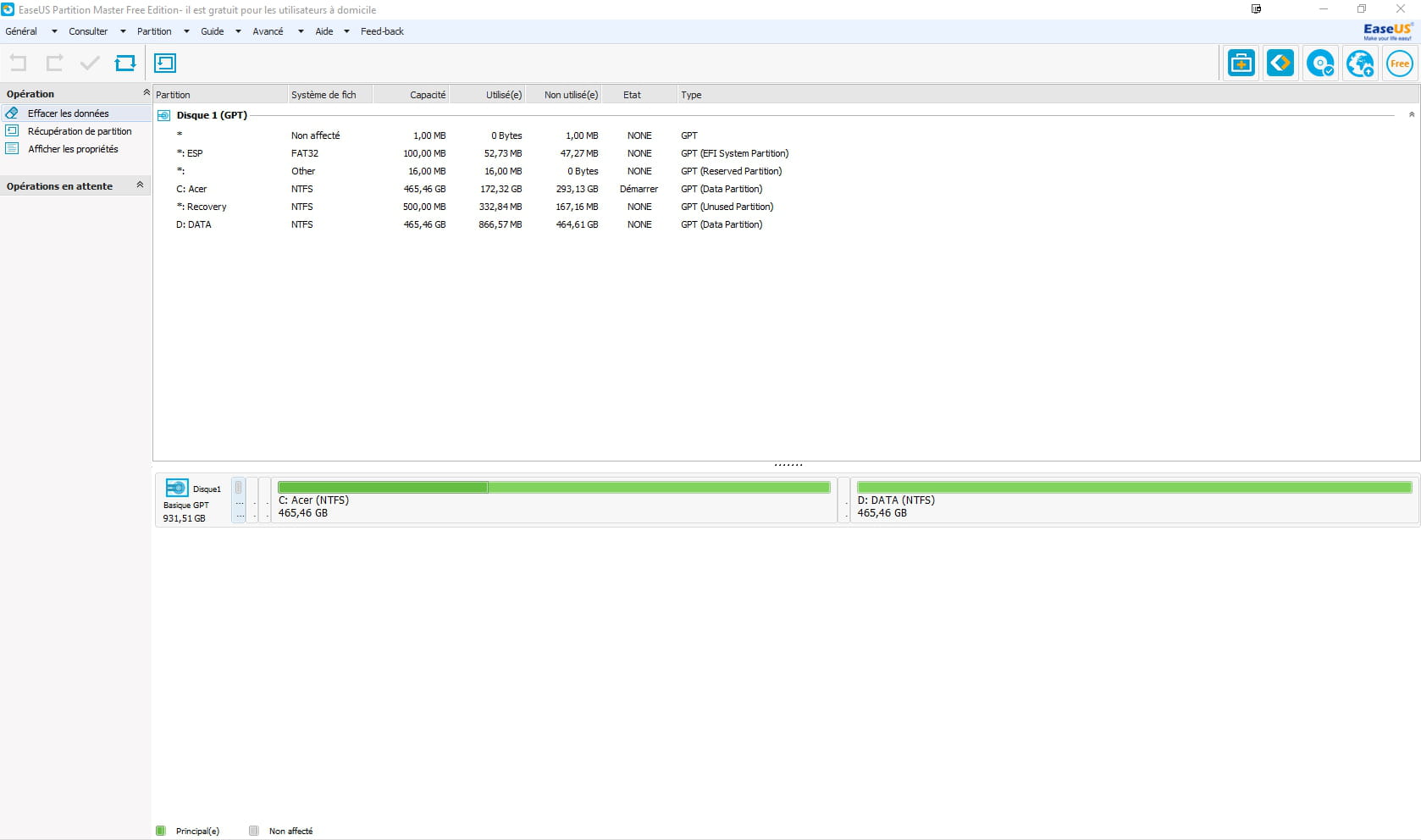Open the Avancé menu
The height and width of the screenshot is (840, 1421).
pos(268,31)
